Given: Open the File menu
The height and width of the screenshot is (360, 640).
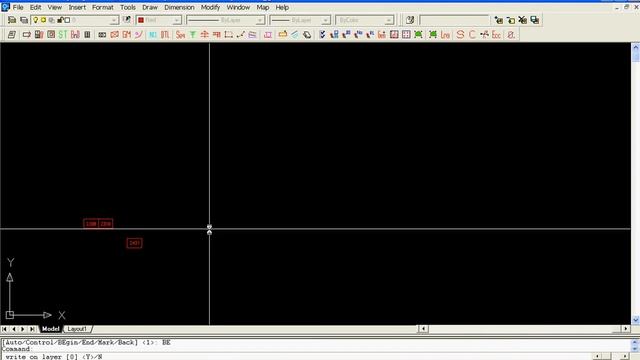Looking at the screenshot, I should point(18,7).
